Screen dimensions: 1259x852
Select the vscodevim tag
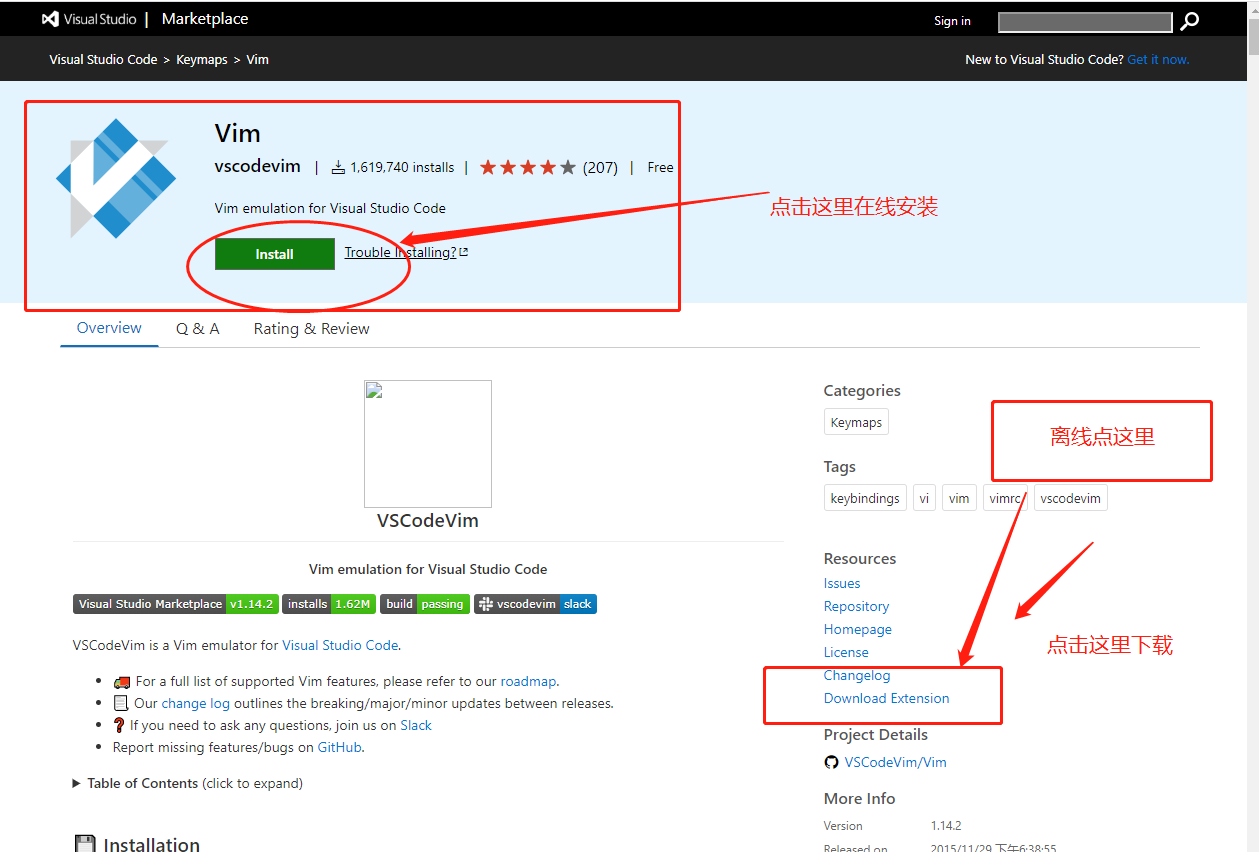[x=1070, y=498]
